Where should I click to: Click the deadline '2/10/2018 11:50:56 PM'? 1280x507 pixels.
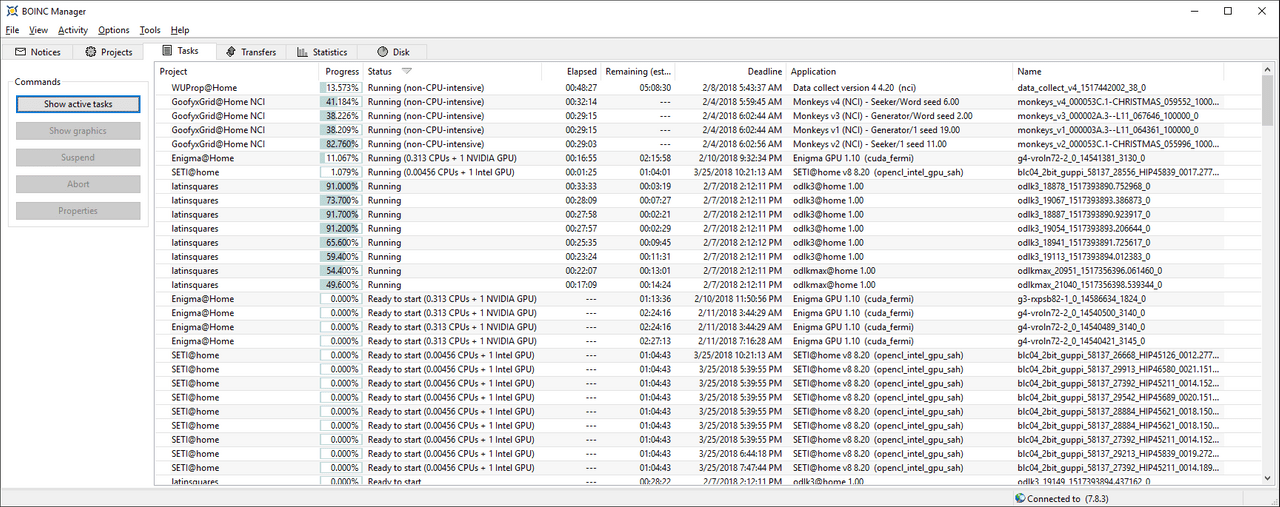[738, 298]
